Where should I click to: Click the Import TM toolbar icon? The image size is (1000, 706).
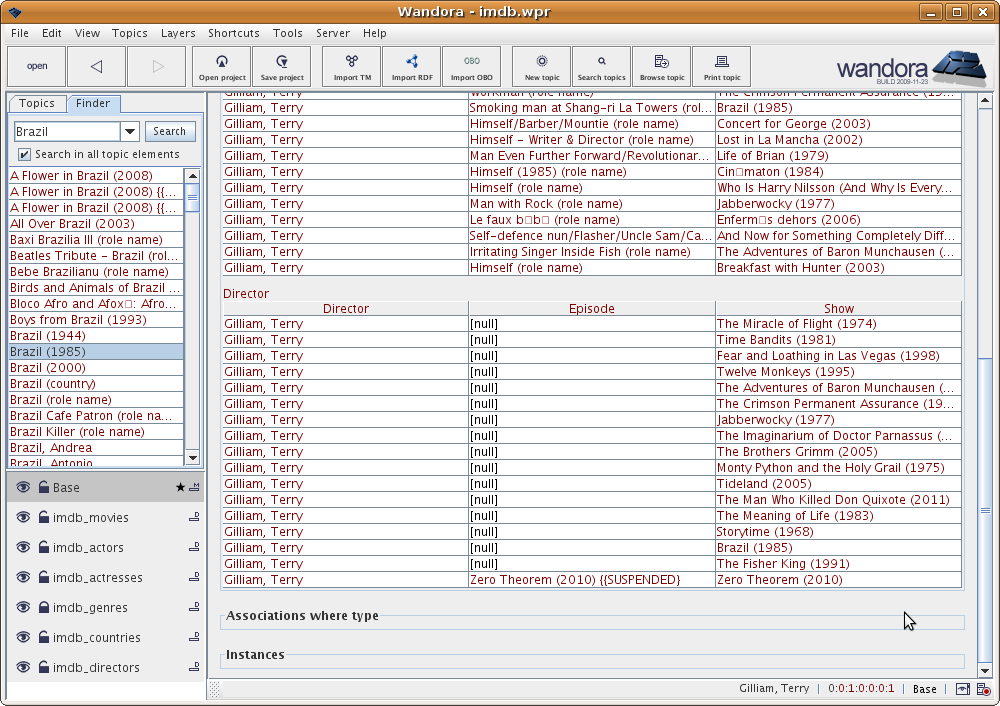(352, 66)
